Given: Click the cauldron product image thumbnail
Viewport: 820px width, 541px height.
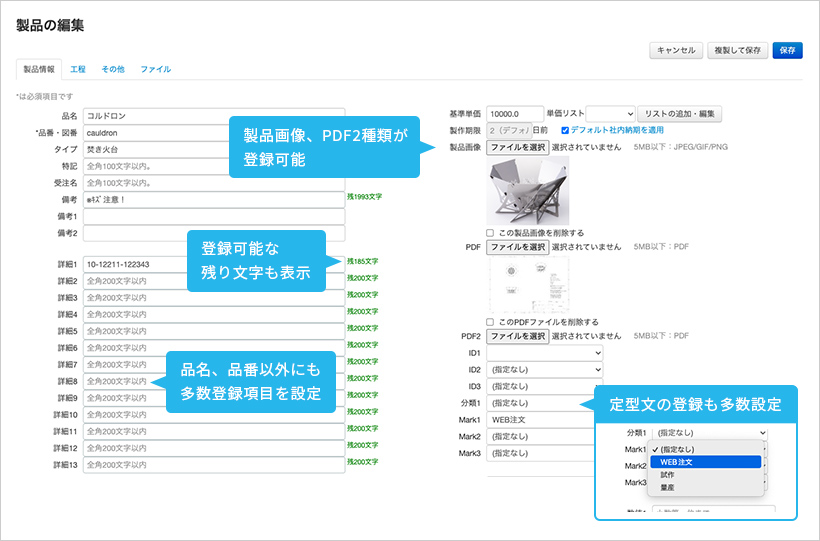Looking at the screenshot, I should (528, 190).
